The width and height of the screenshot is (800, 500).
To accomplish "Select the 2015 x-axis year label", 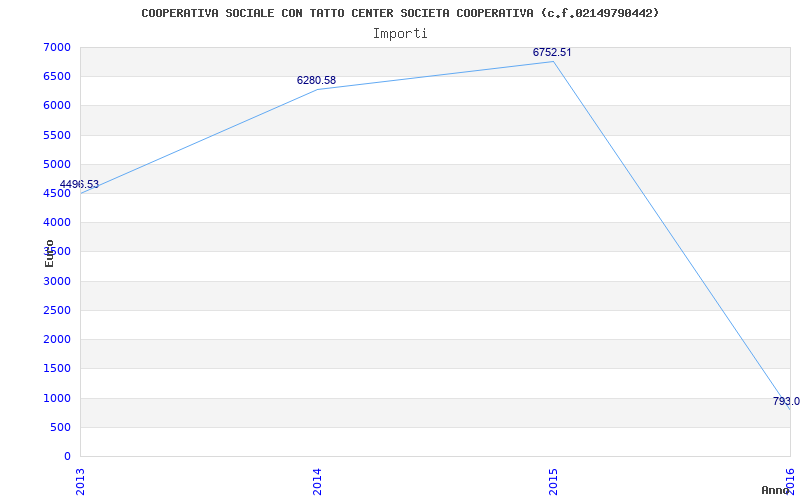I will (553, 482).
